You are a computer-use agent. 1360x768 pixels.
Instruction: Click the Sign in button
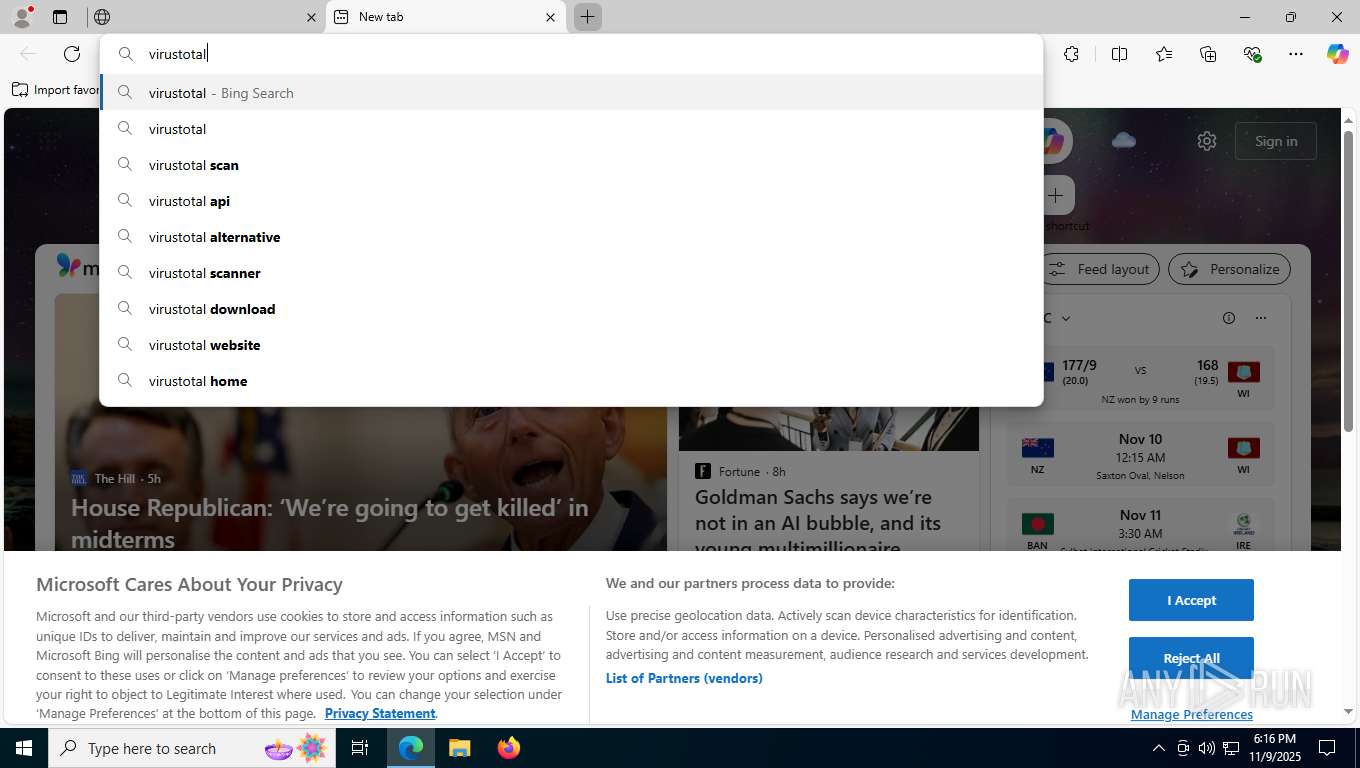(1276, 141)
